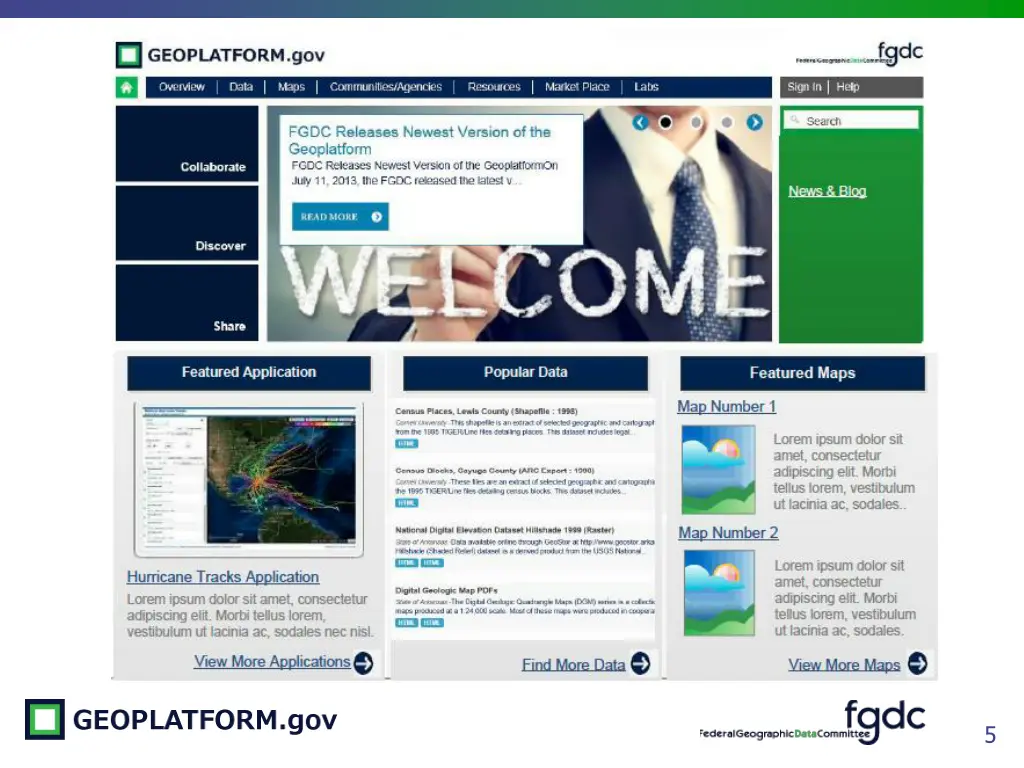Open Communities/Agencies navigation menu
Screen dimensions: 1024x768
coord(386,87)
